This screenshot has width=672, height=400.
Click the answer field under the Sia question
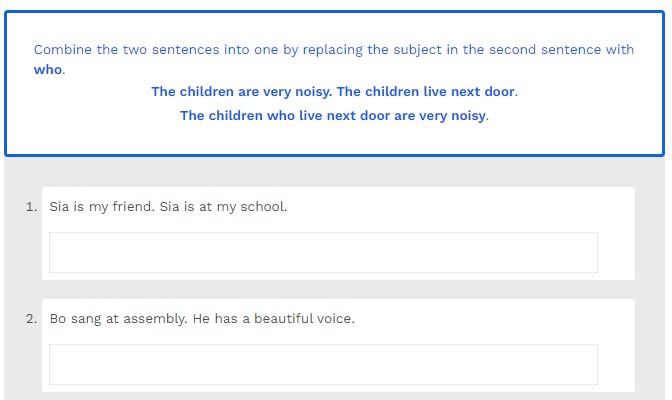pyautogui.click(x=323, y=252)
